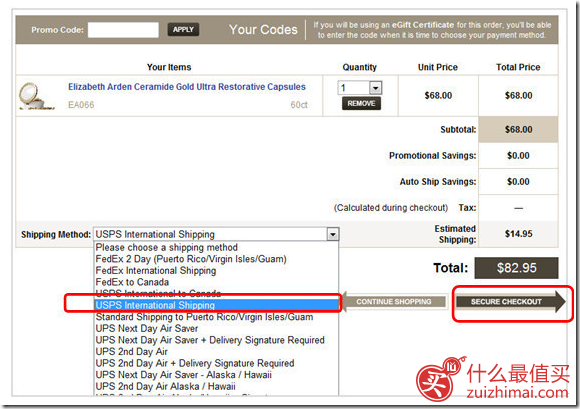The height and width of the screenshot is (409, 580).
Task: Choose FedEx 2 Day Puerto Rico option
Action: pos(216,259)
